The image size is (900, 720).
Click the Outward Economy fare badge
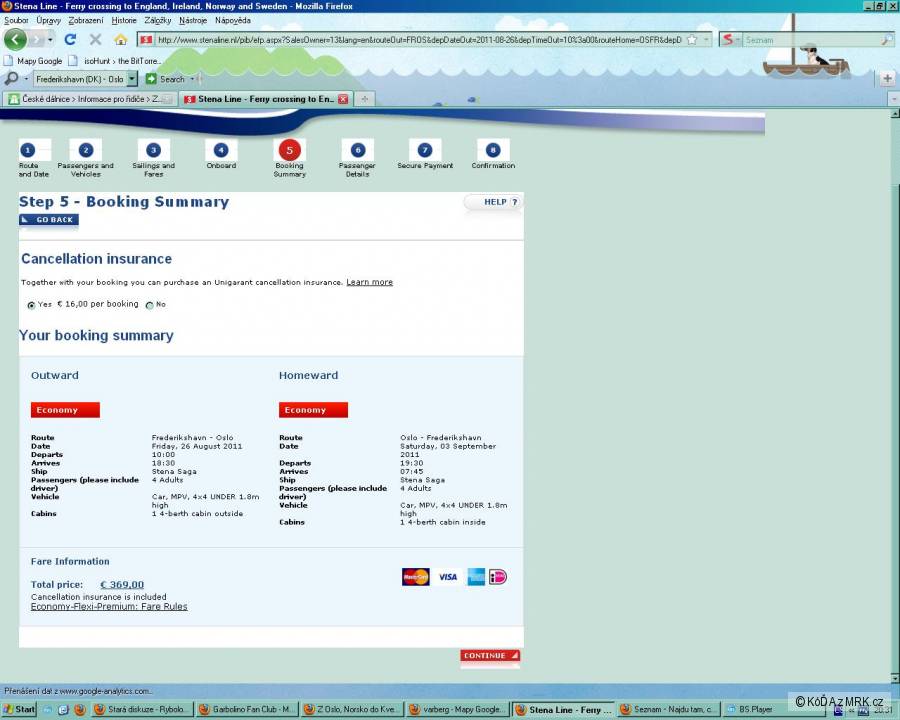[x=65, y=410]
